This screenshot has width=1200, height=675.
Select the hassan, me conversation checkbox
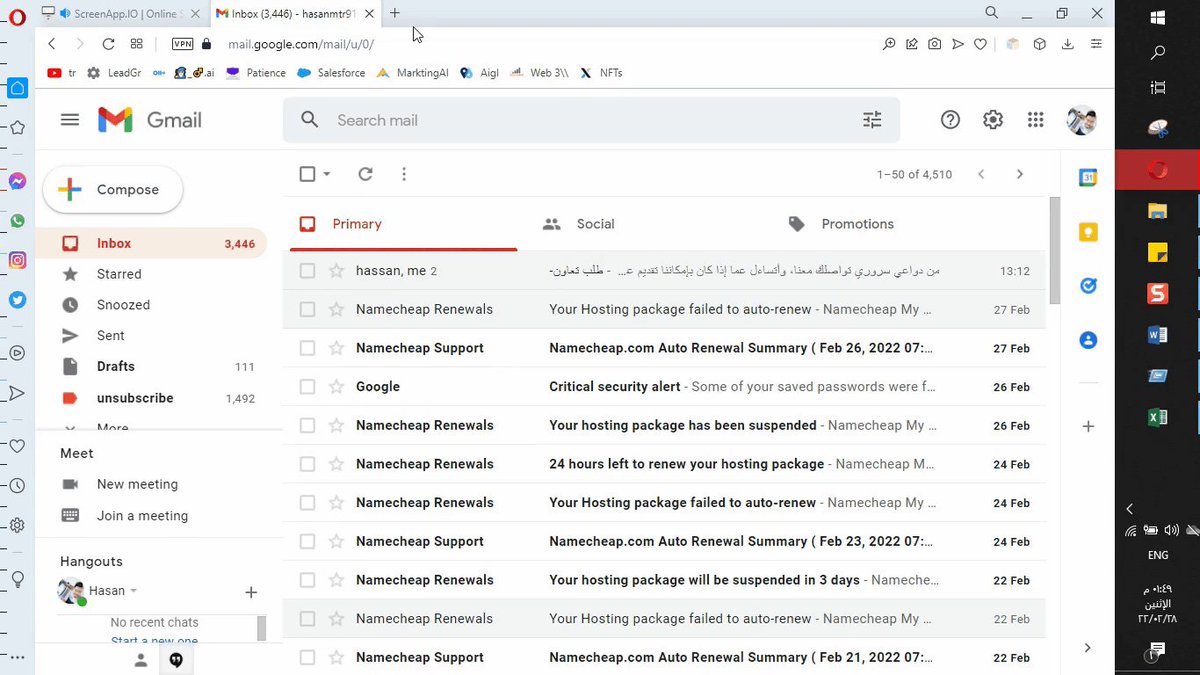tap(307, 271)
